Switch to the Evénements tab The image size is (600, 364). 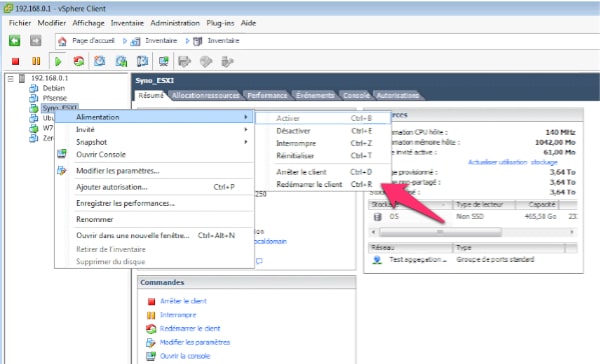[x=315, y=95]
